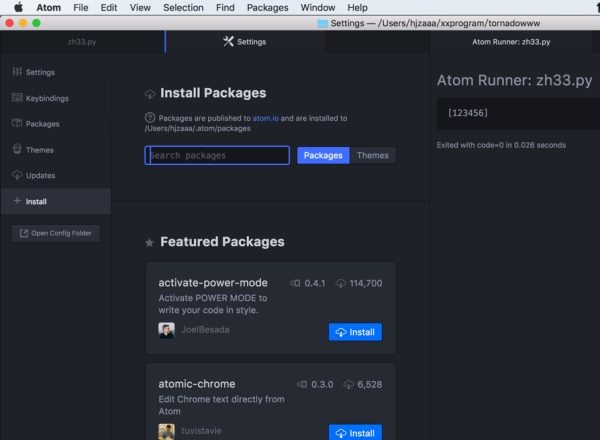Select Install section in sidebar

pyautogui.click(x=36, y=201)
